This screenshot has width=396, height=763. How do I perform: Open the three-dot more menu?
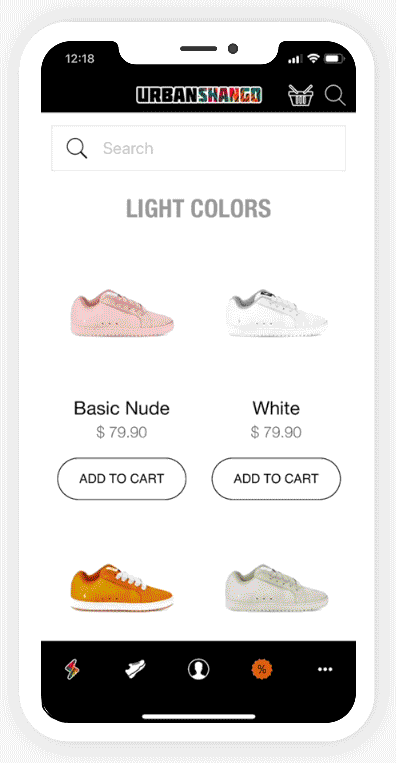point(325,669)
